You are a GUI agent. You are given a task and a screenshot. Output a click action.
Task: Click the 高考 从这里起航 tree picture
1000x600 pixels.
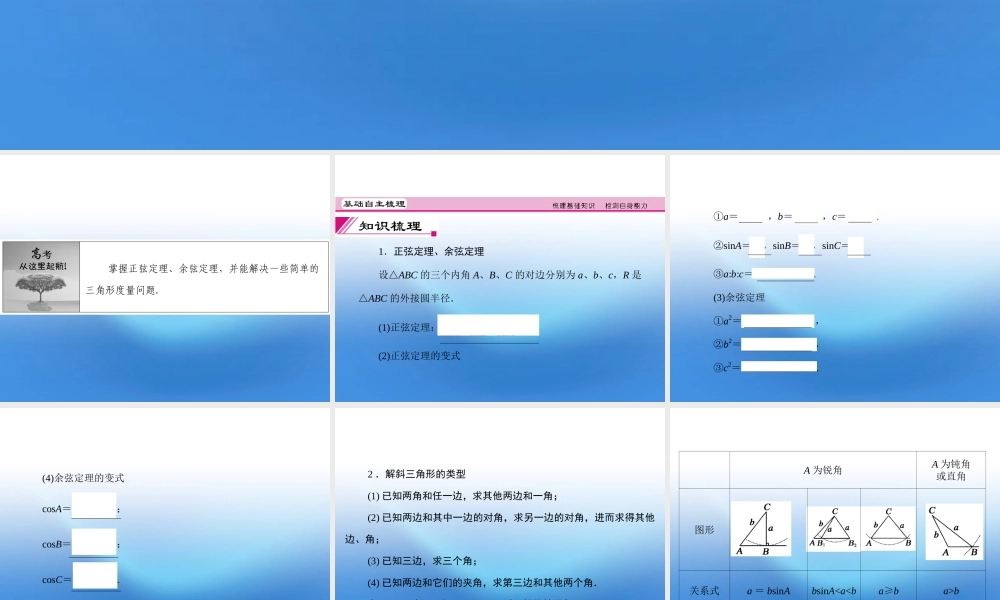(x=41, y=277)
